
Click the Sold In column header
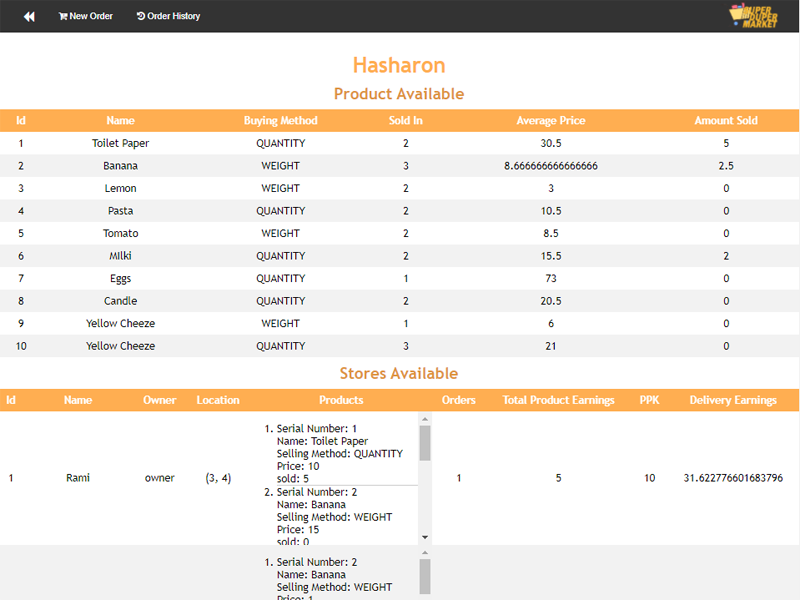pyautogui.click(x=406, y=120)
